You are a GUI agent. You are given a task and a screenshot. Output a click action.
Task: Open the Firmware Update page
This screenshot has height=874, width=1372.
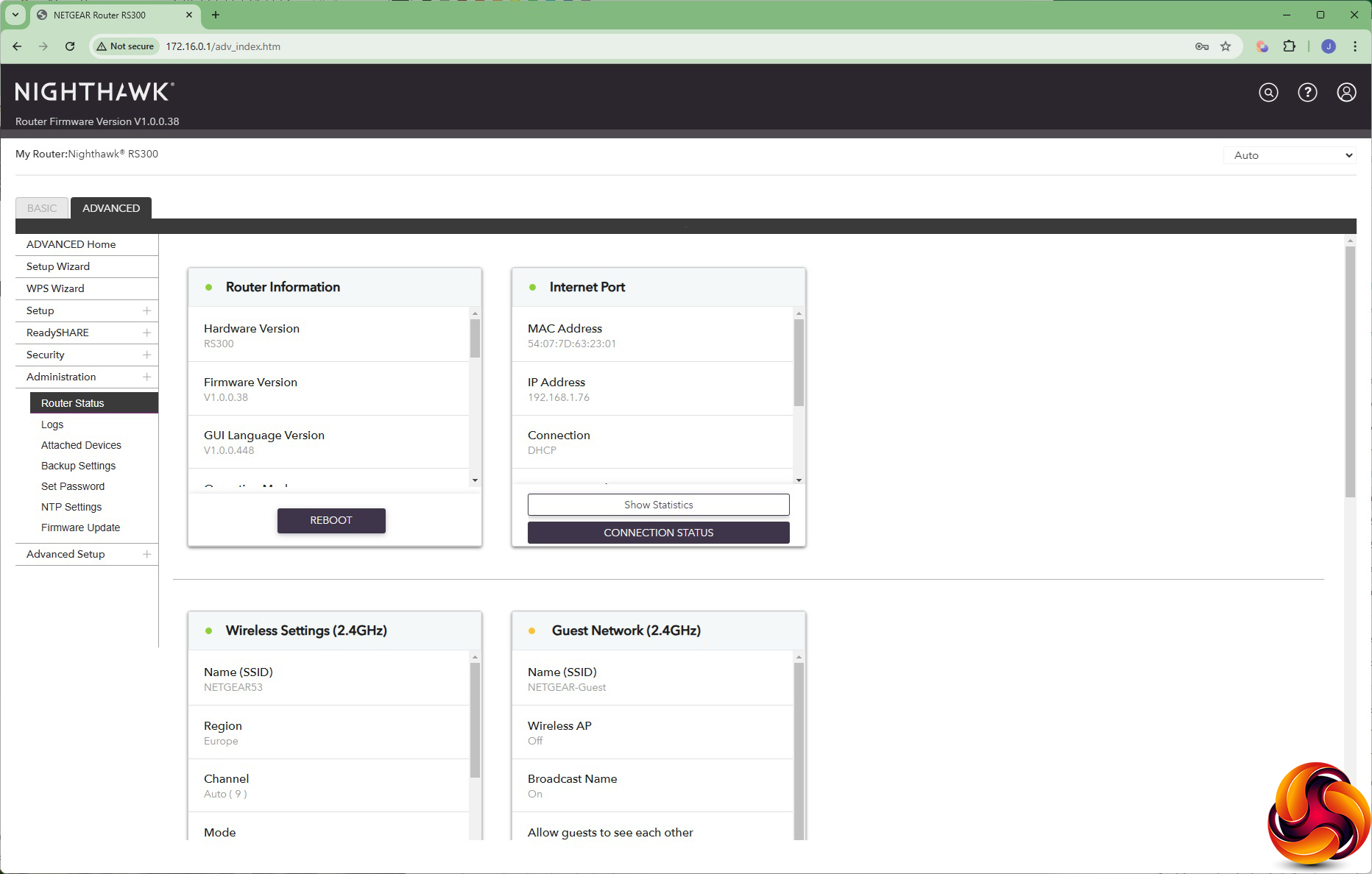(x=80, y=527)
